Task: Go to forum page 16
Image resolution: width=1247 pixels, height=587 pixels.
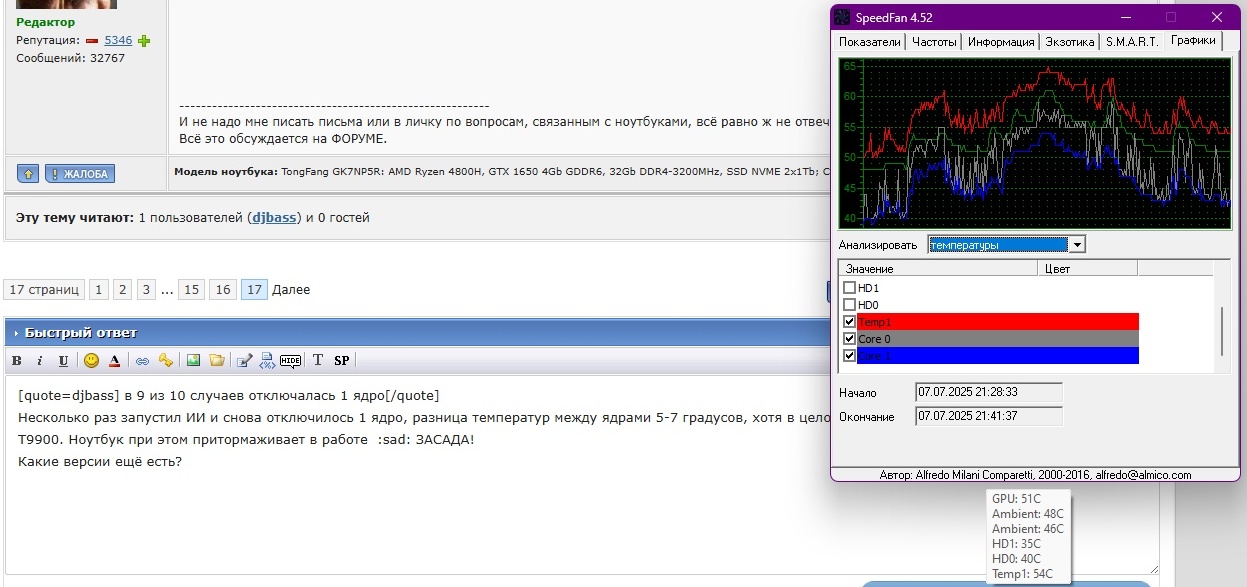Action: pyautogui.click(x=223, y=290)
